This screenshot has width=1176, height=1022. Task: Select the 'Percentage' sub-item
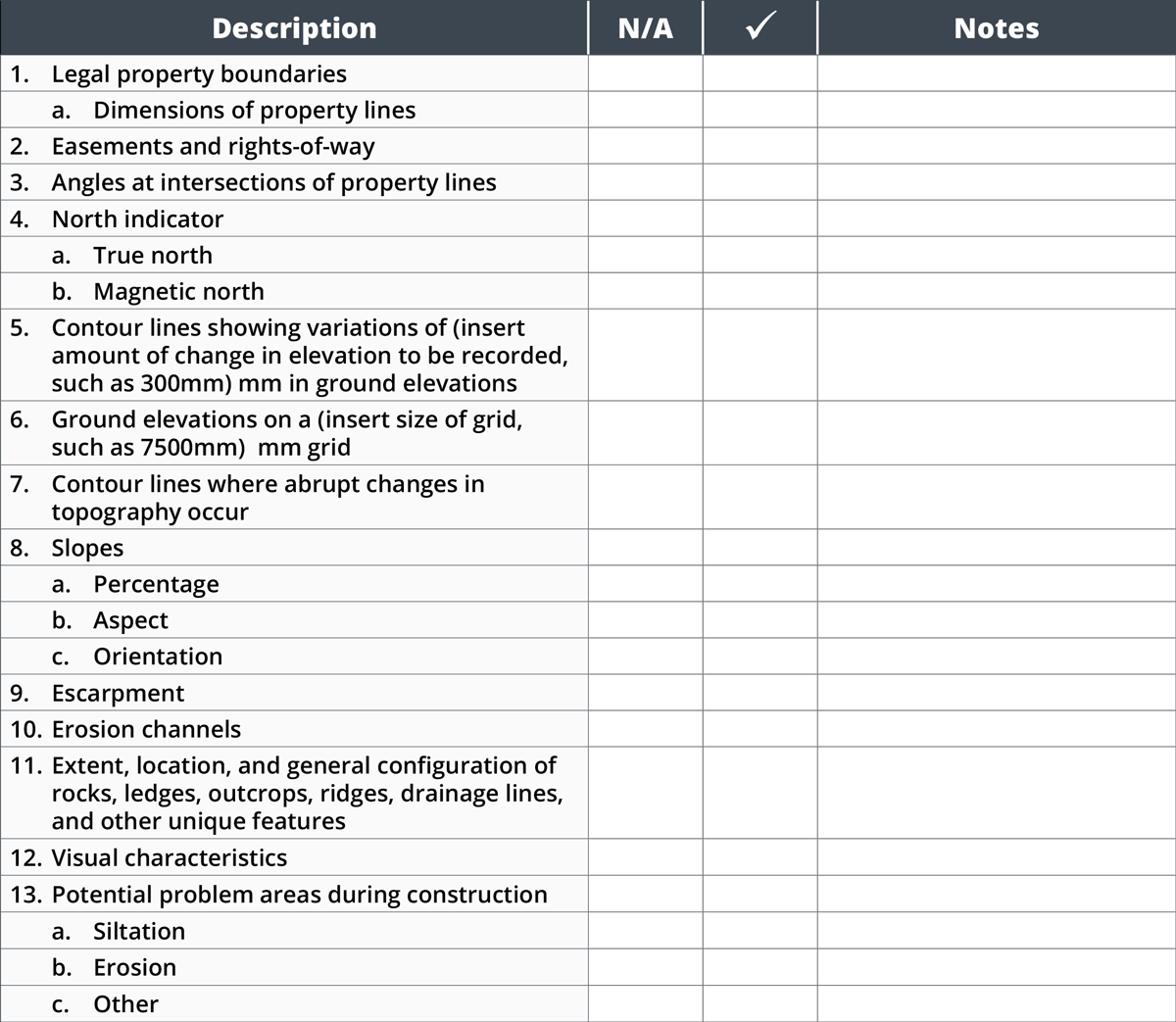point(156,584)
